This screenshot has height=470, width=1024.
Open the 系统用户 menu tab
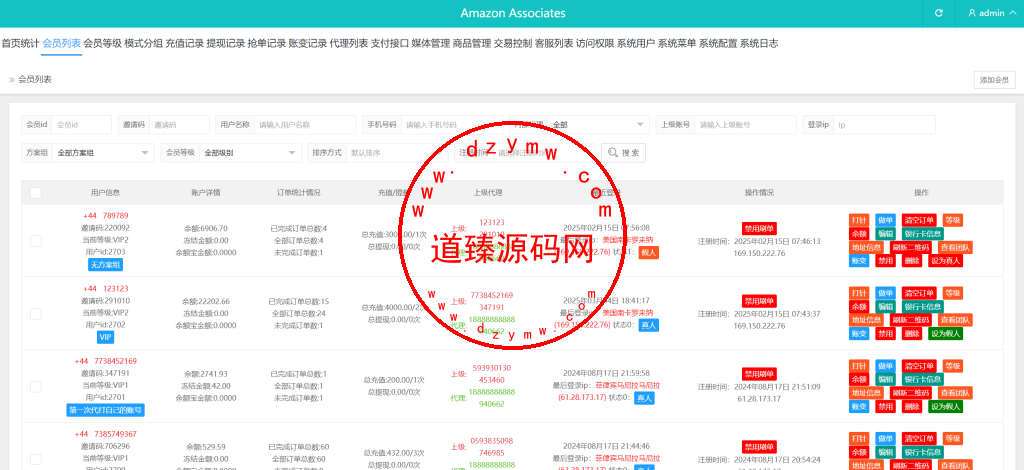click(x=636, y=44)
